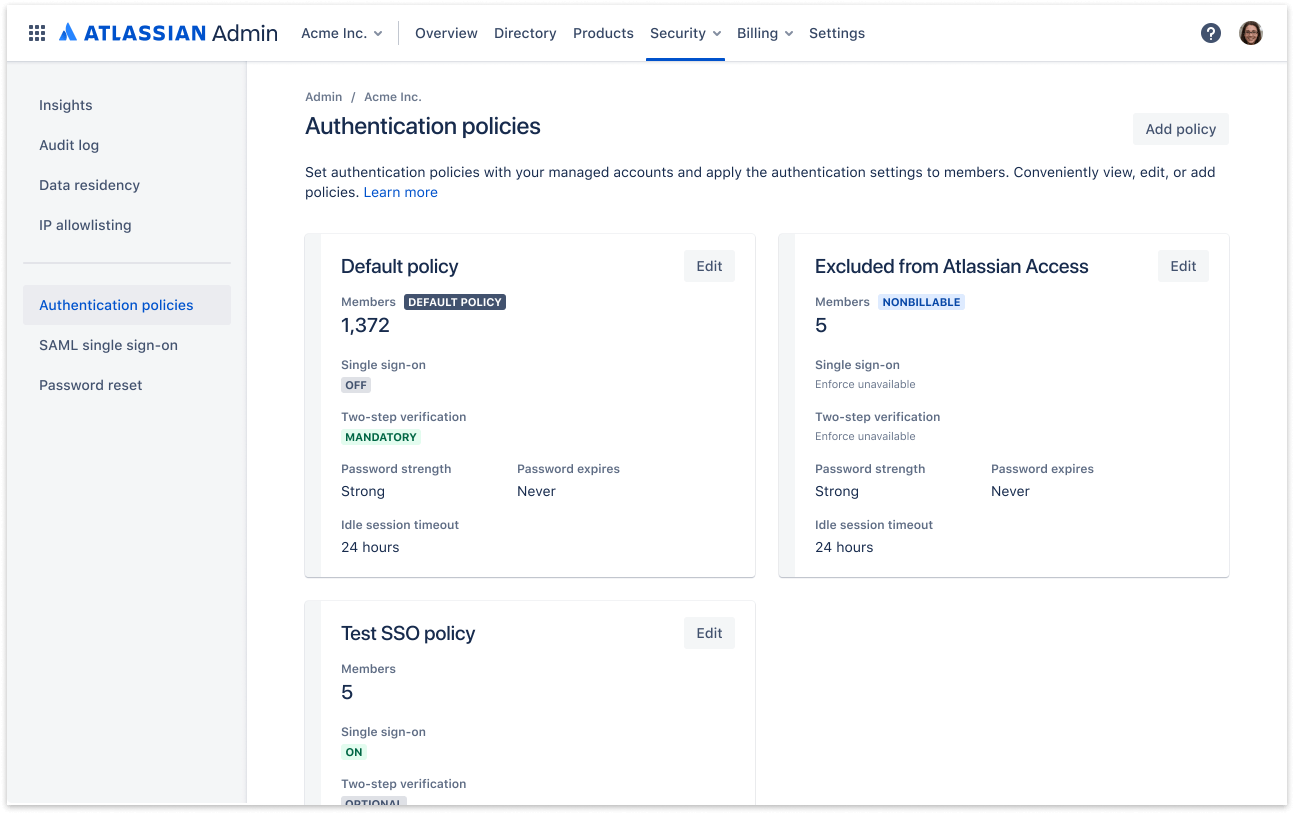1294x814 pixels.
Task: Click the Add policy button
Action: 1180,128
